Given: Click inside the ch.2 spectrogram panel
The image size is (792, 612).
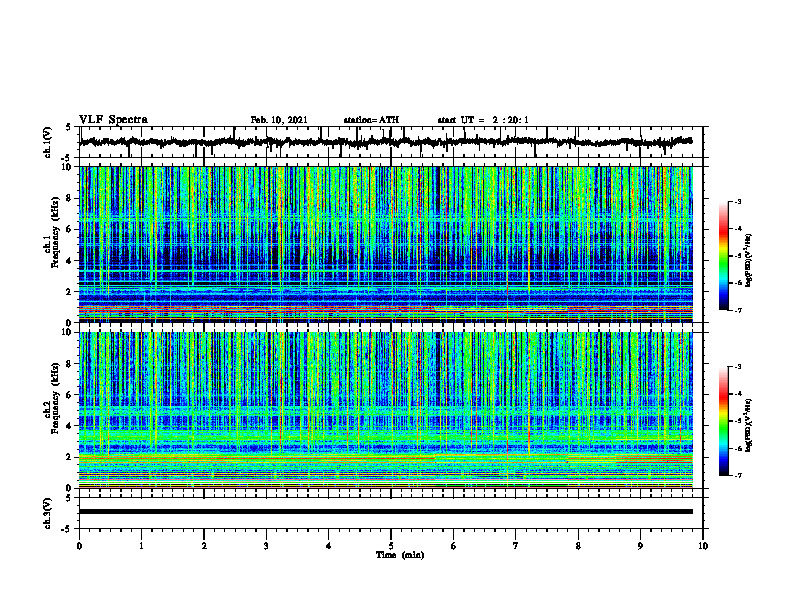Looking at the screenshot, I should [x=386, y=410].
